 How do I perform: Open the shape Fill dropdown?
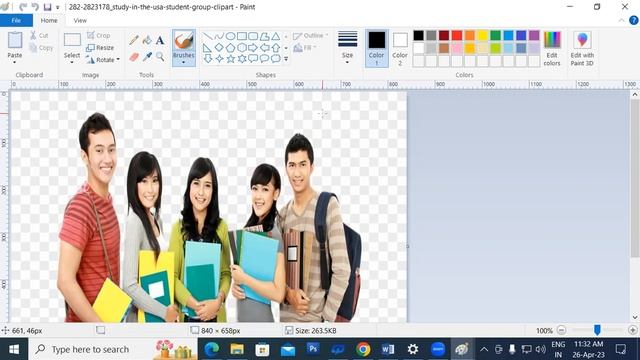point(305,48)
